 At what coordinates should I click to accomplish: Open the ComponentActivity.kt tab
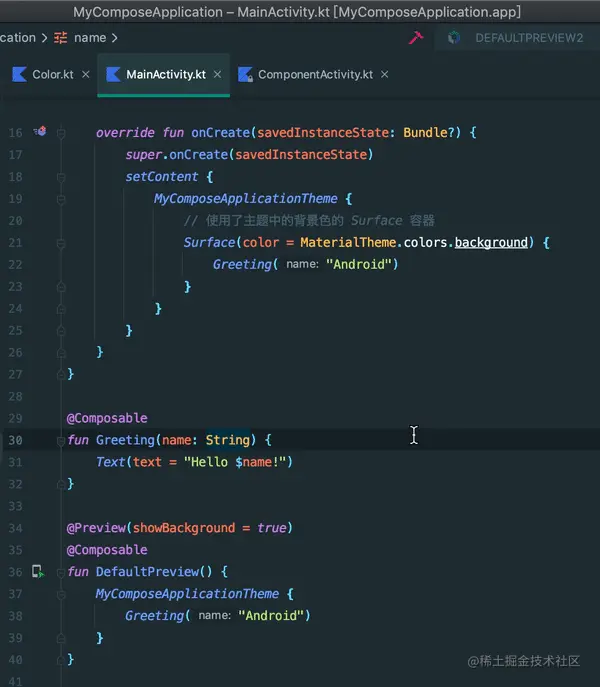pos(315,74)
